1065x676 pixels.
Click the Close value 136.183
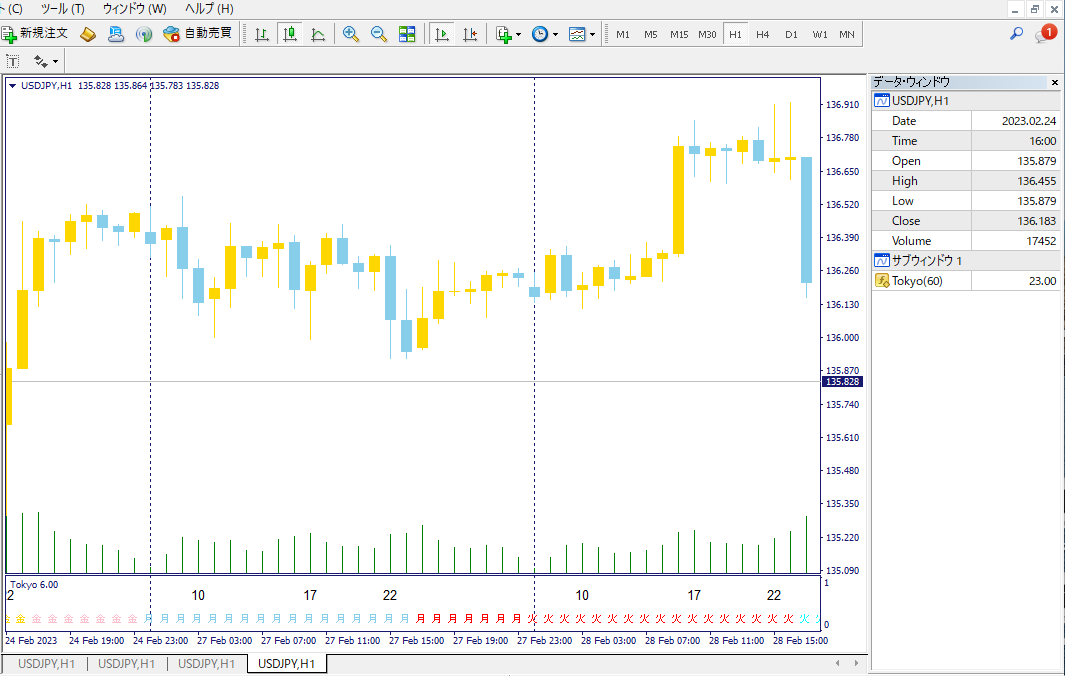tap(1036, 221)
